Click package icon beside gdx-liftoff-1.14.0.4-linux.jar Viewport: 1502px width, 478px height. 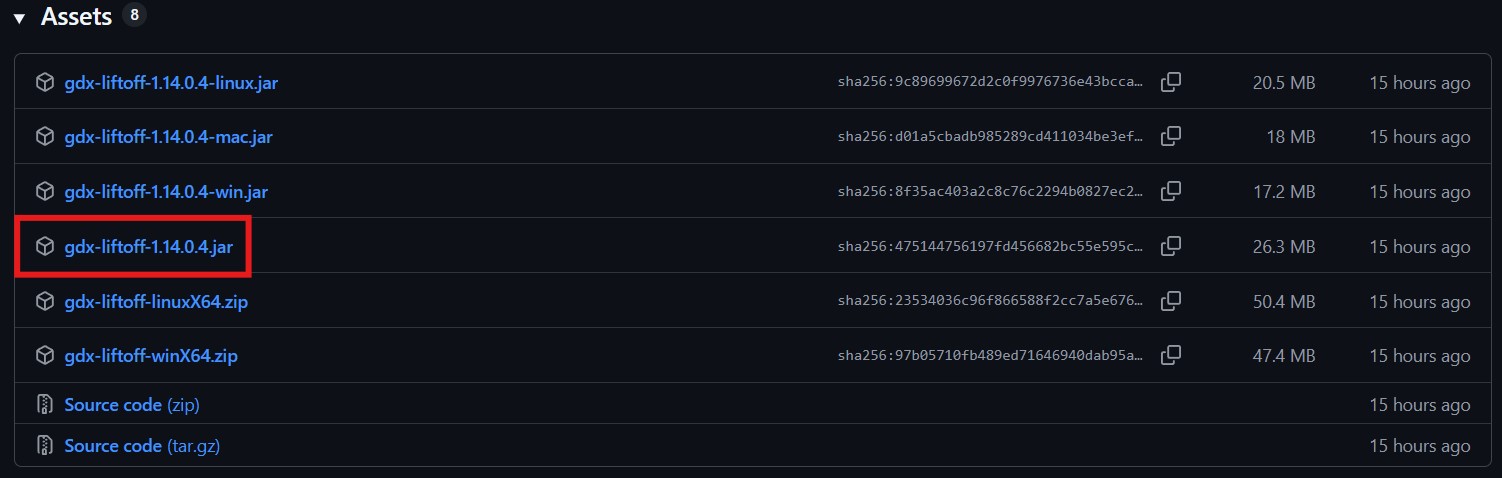(44, 83)
